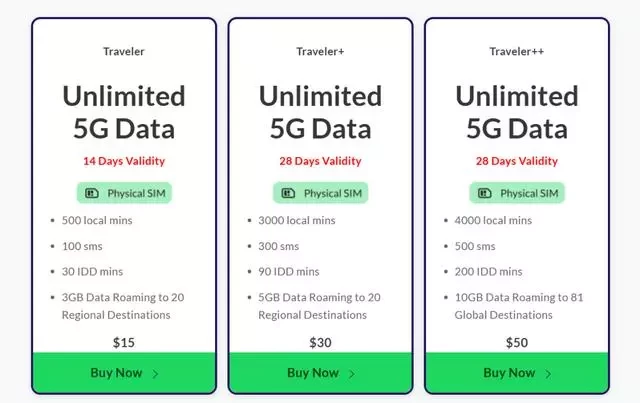Select Physical SIM badge on Traveler+ card
This screenshot has height=403, width=640.
(x=320, y=193)
